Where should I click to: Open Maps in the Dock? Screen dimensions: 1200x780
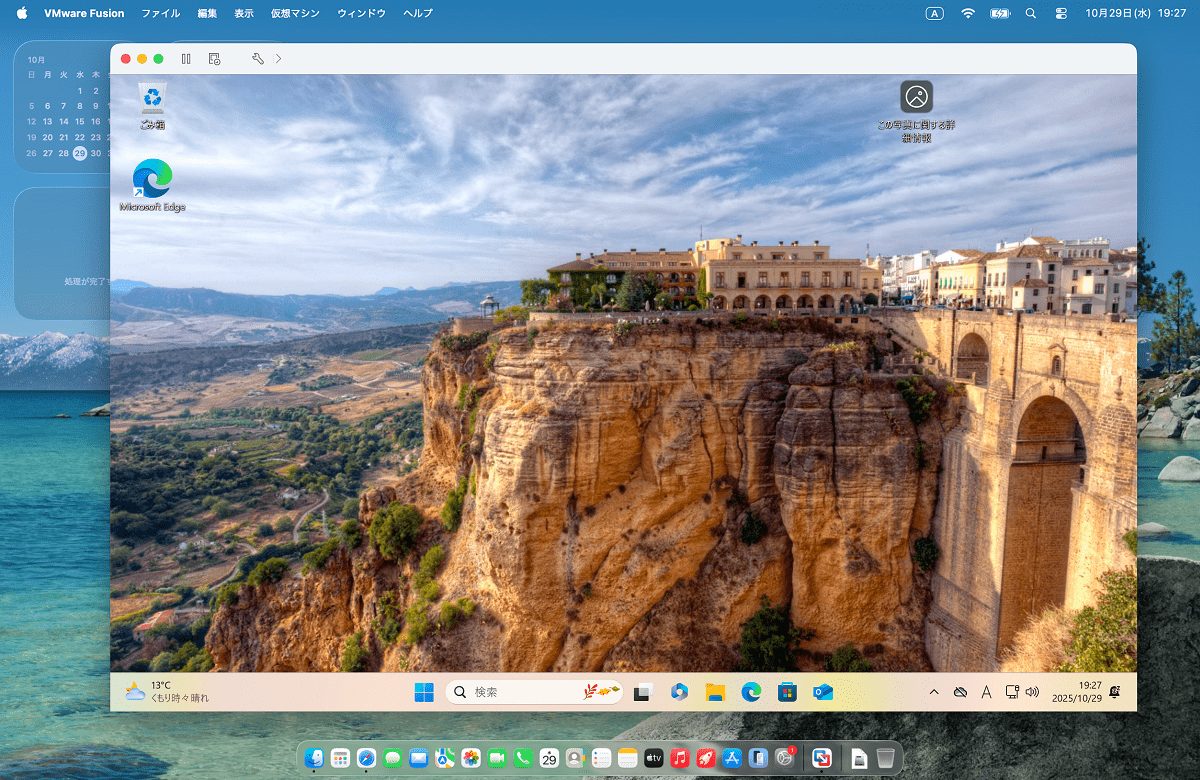(x=444, y=758)
